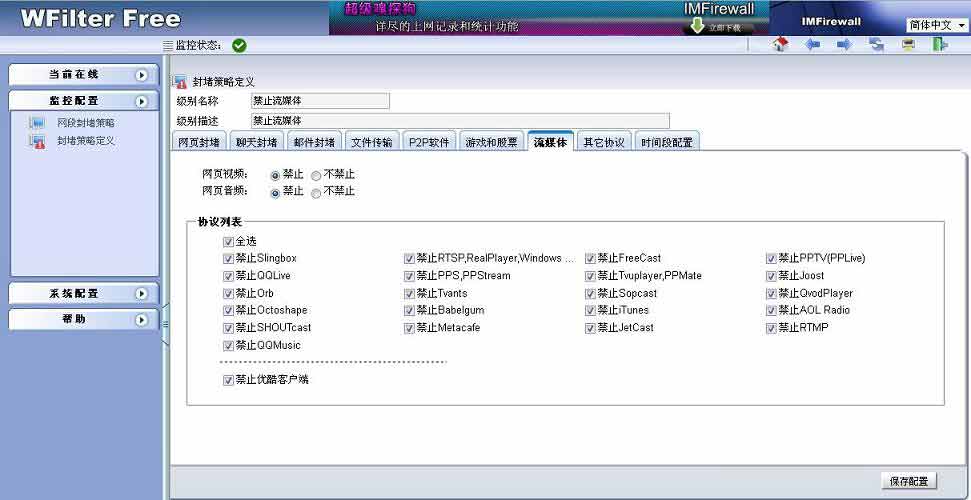Screen dimensions: 971x500
Task: Expand the 系统配置 sidebar section arrow
Action: point(142,294)
